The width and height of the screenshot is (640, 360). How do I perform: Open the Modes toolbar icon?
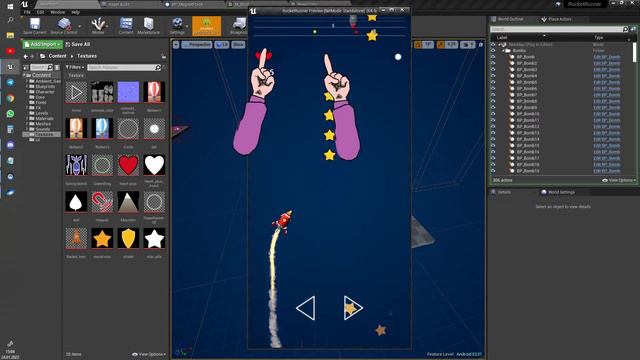[98, 25]
